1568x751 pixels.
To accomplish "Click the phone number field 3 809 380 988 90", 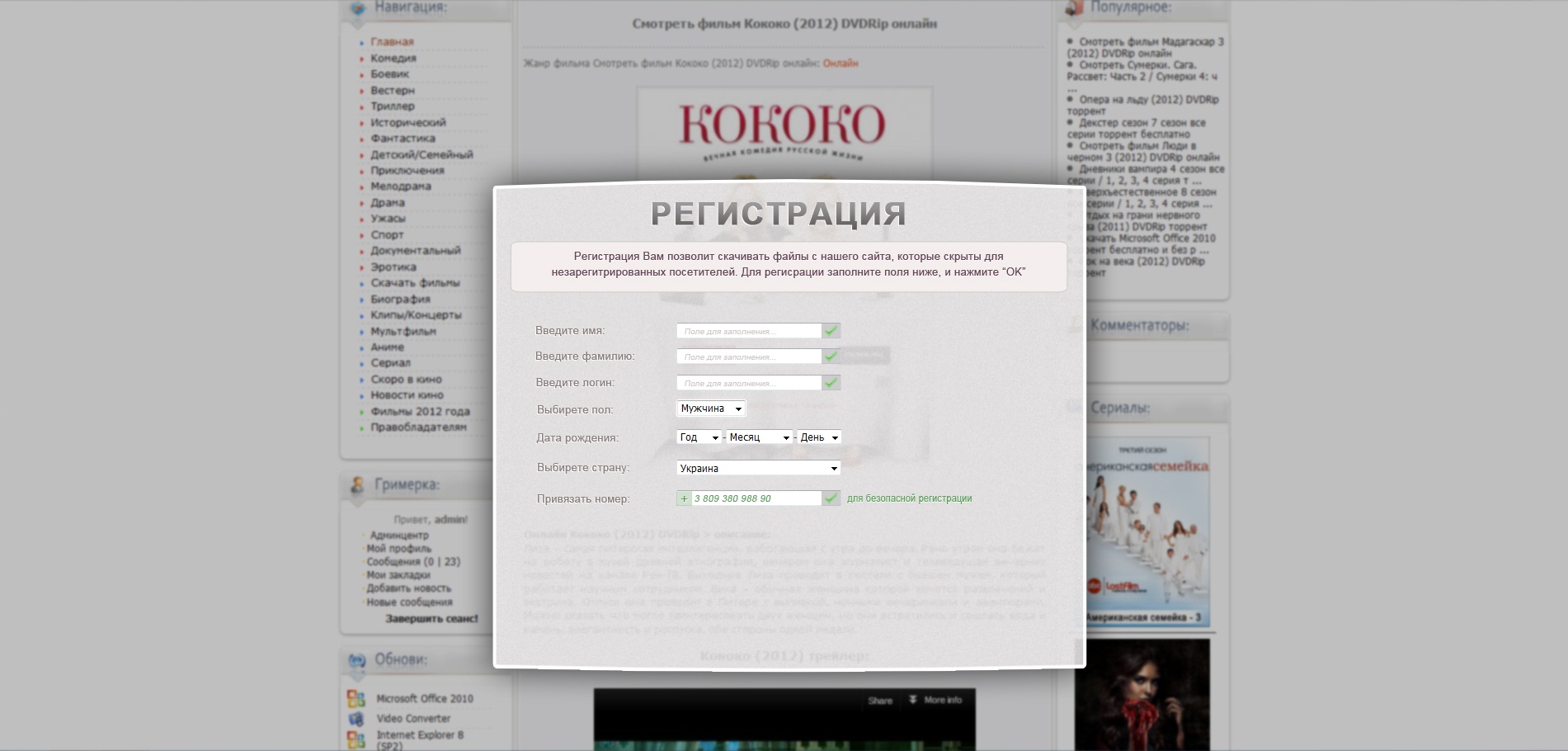I will 756,498.
